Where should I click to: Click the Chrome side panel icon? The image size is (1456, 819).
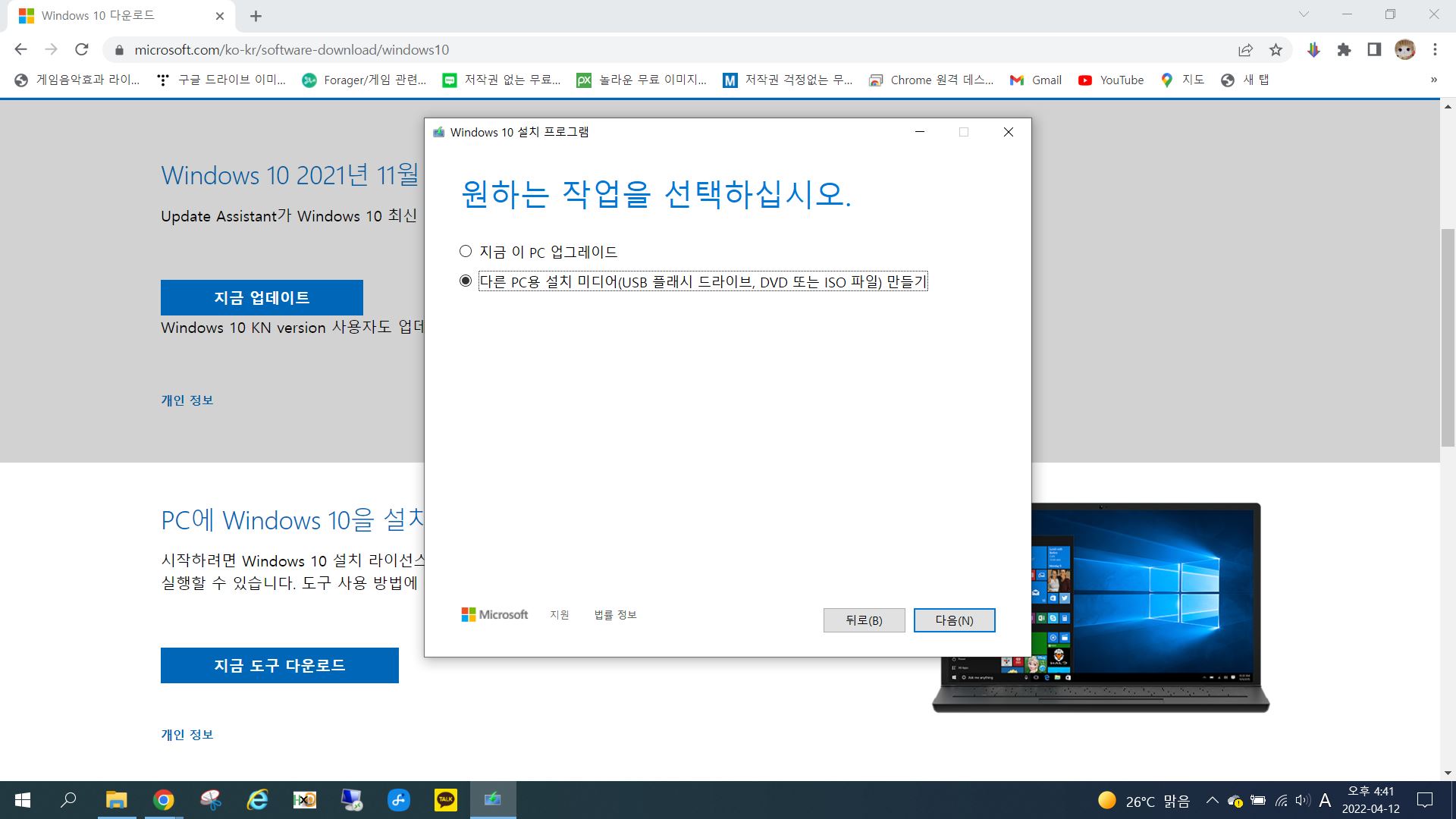1374,50
